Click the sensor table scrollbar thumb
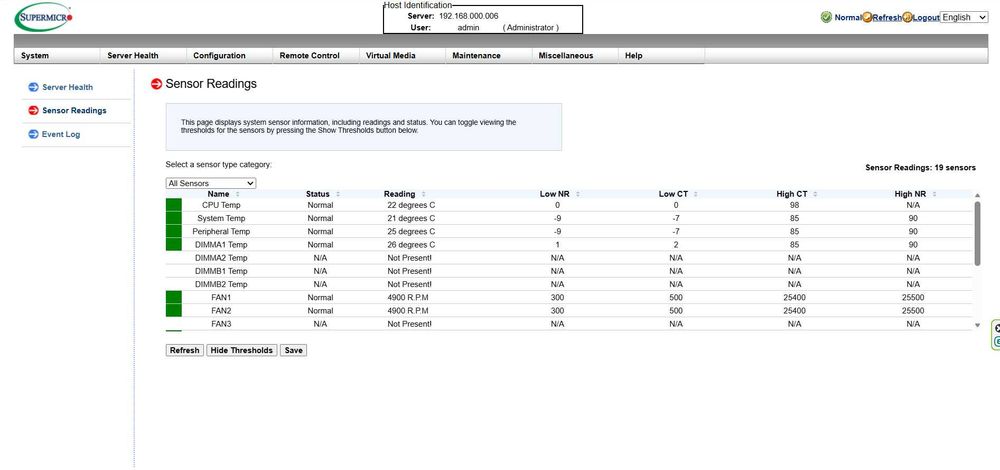 tap(978, 233)
